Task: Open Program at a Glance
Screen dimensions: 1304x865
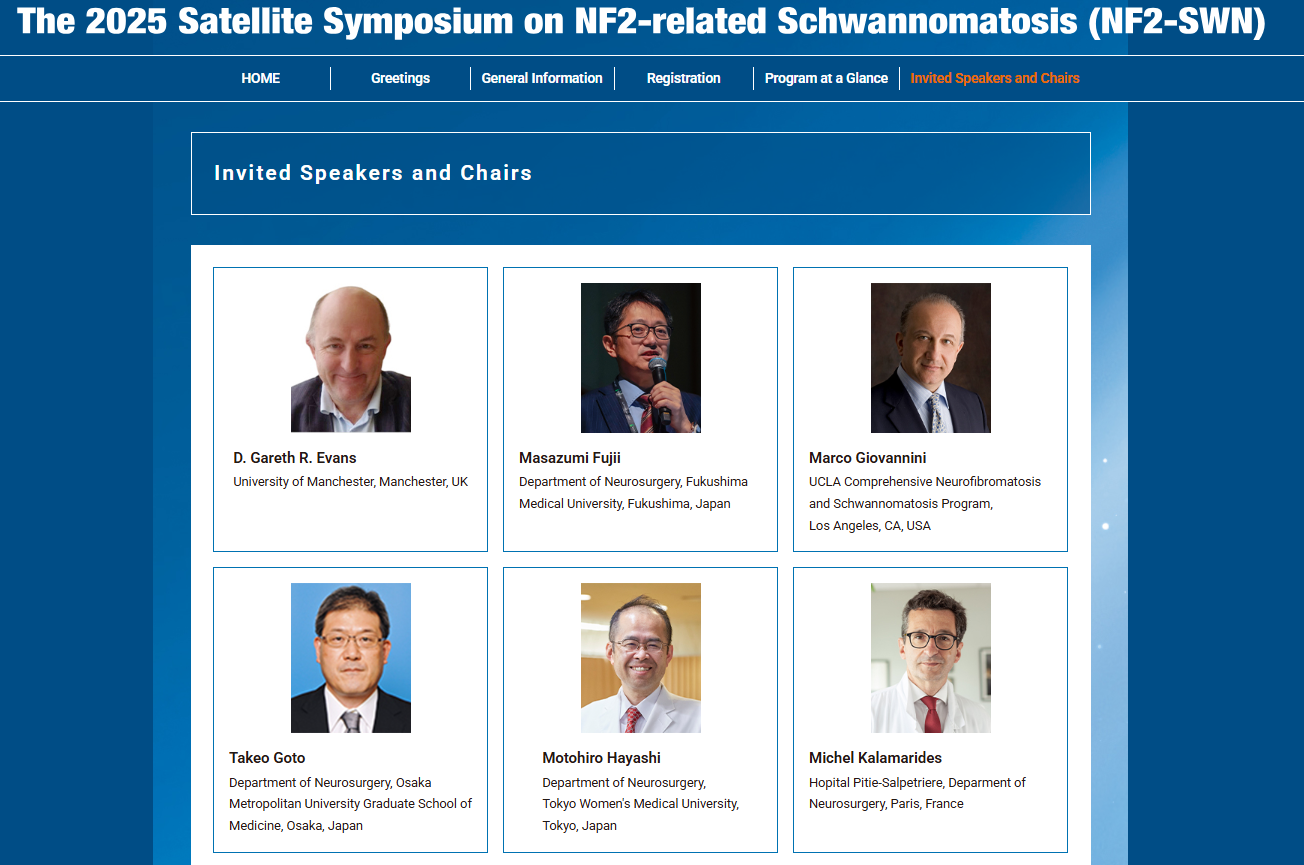Action: [x=826, y=78]
